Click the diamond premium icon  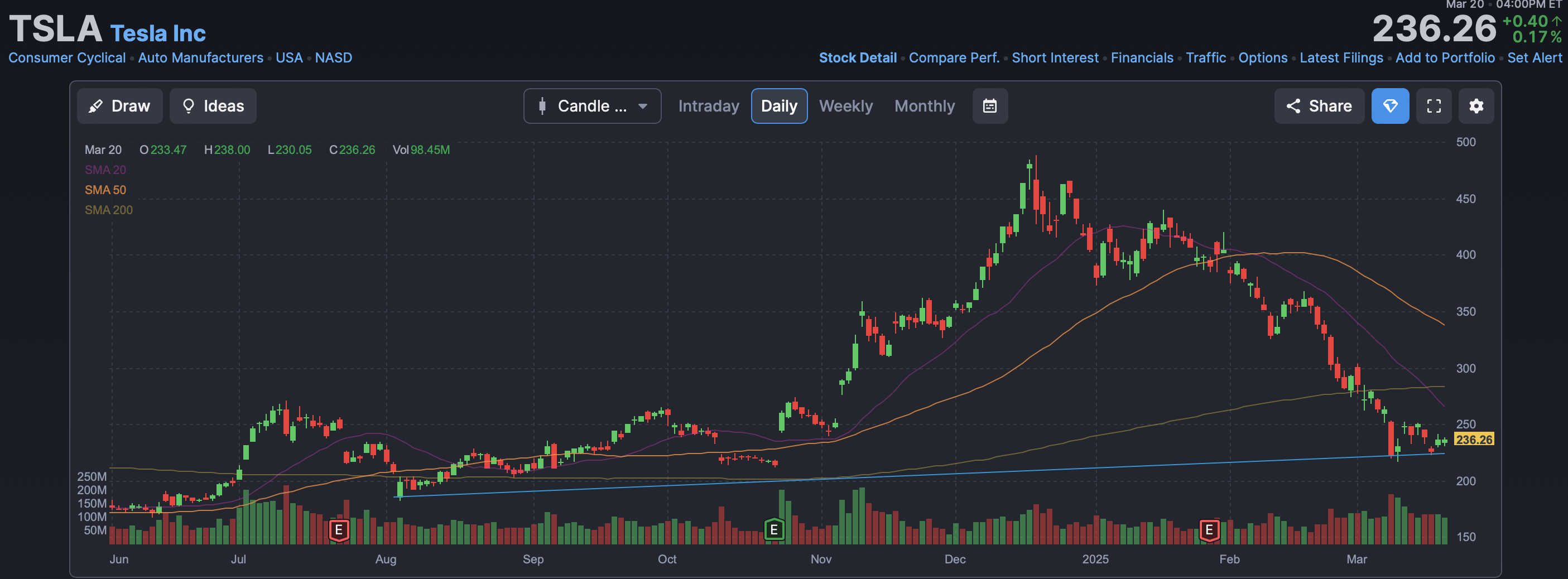[x=1390, y=106]
